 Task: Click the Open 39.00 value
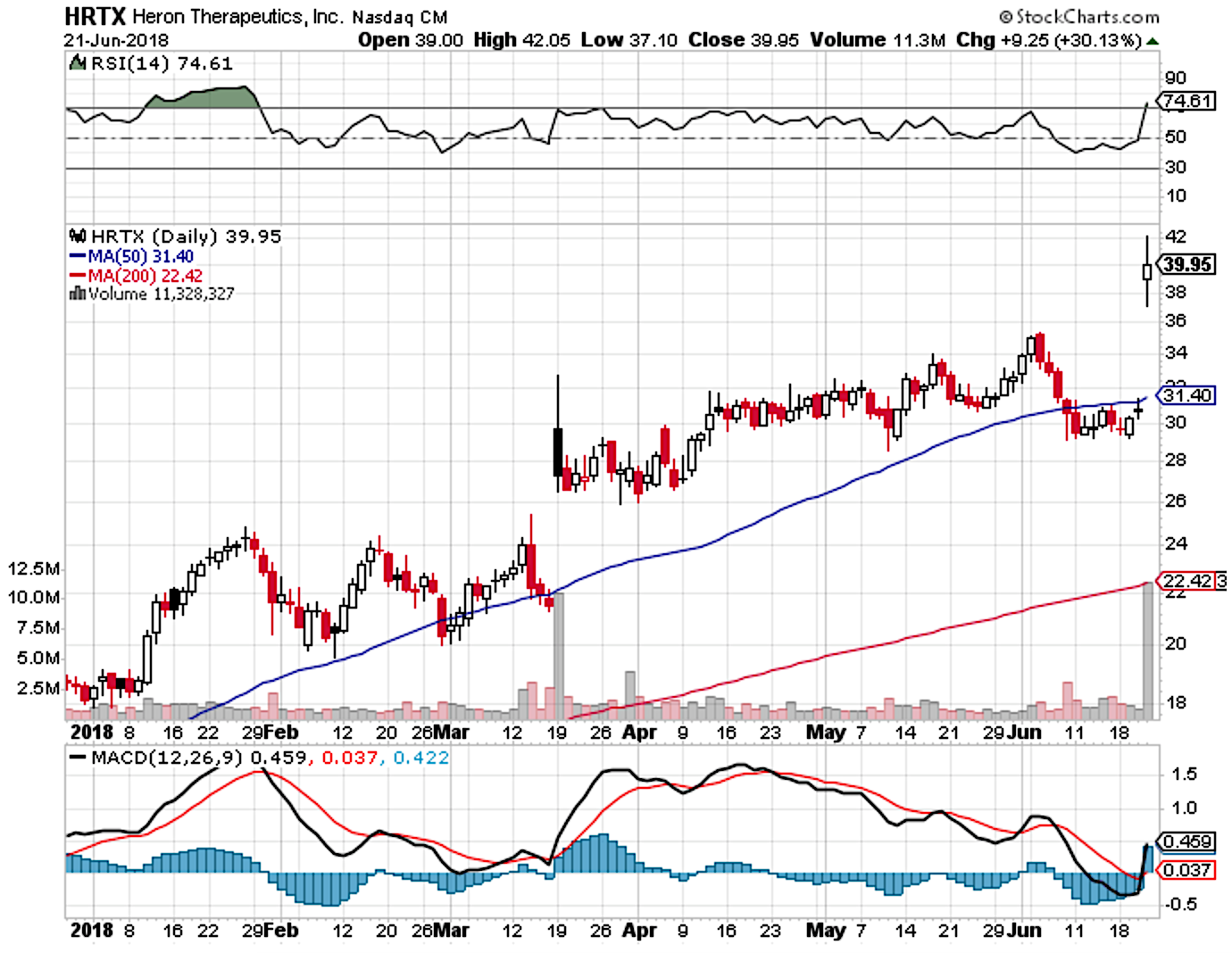click(x=411, y=40)
